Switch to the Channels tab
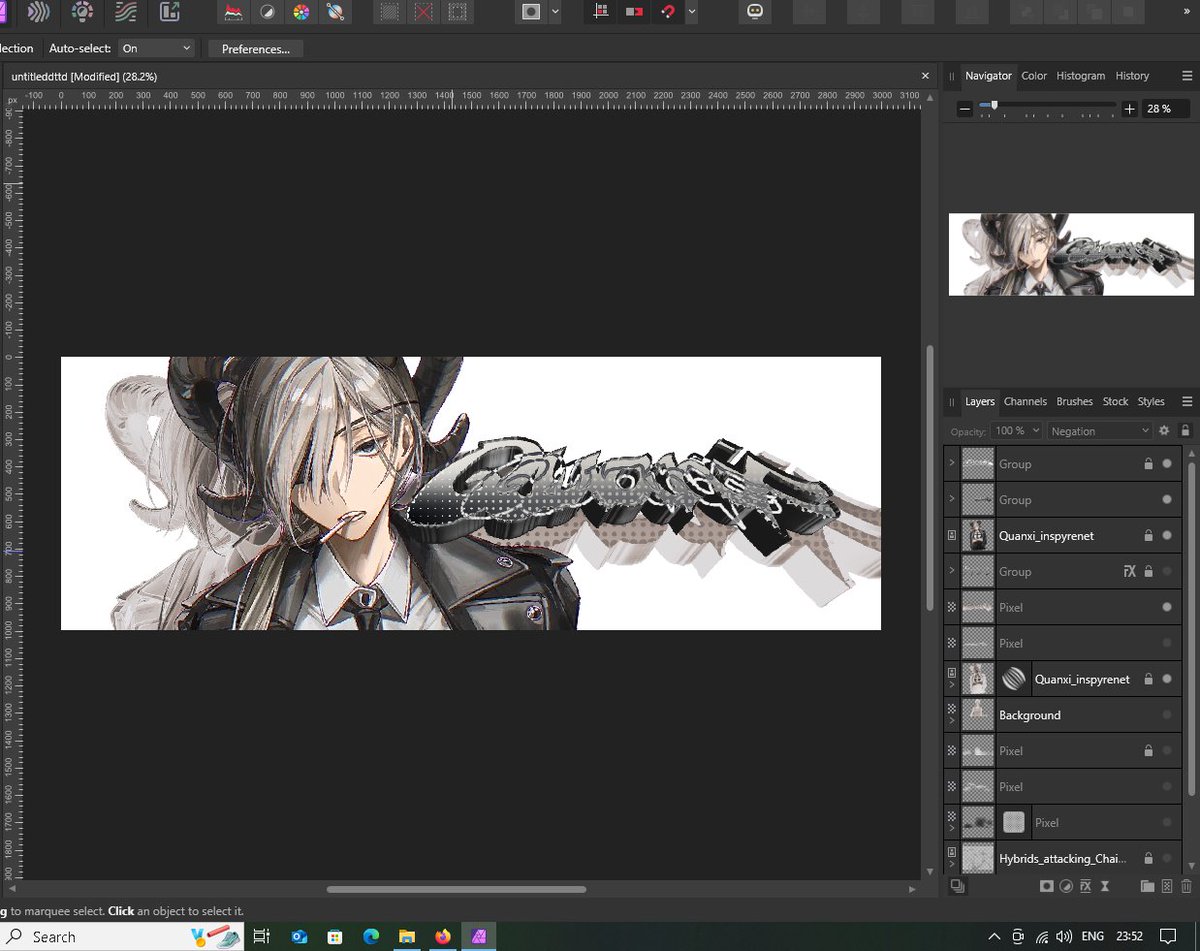 [1025, 401]
